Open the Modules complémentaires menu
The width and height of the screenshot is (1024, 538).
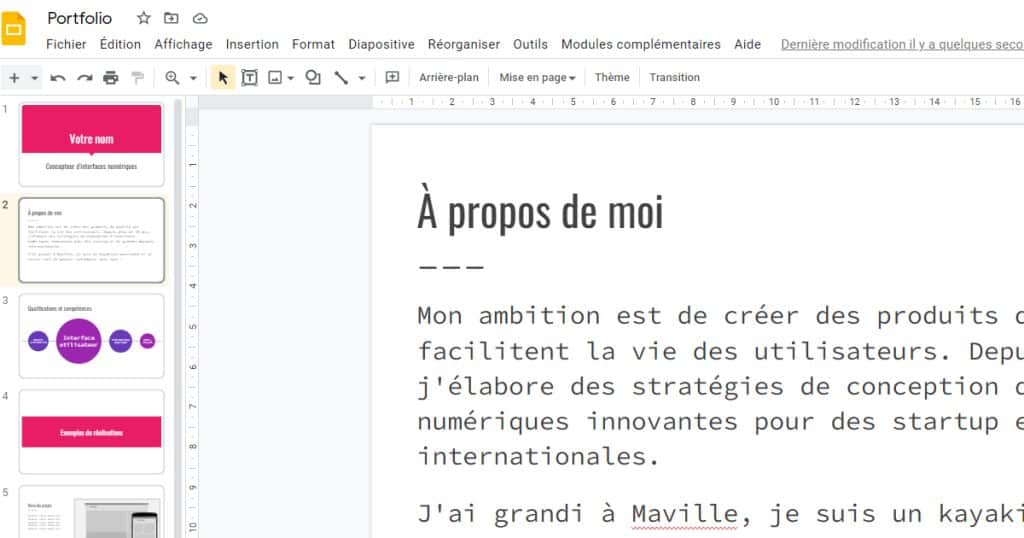pos(641,44)
